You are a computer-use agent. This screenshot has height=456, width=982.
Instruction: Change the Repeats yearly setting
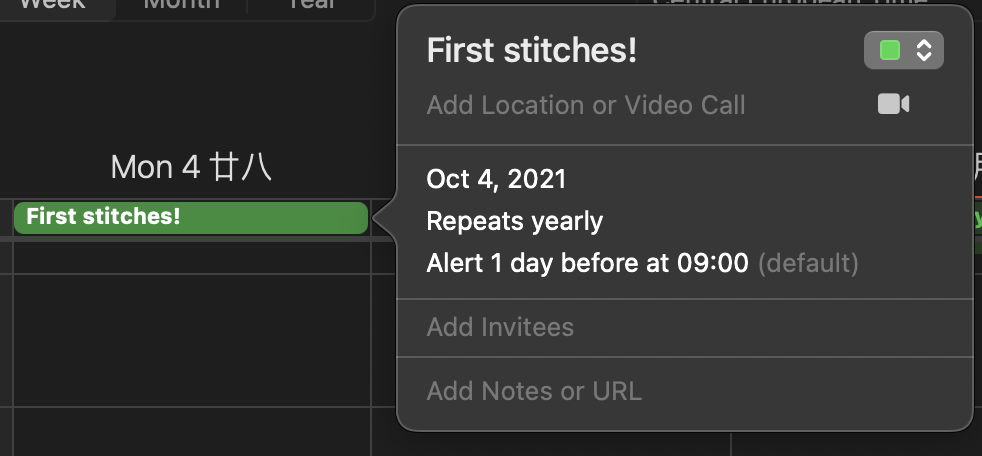(x=515, y=221)
